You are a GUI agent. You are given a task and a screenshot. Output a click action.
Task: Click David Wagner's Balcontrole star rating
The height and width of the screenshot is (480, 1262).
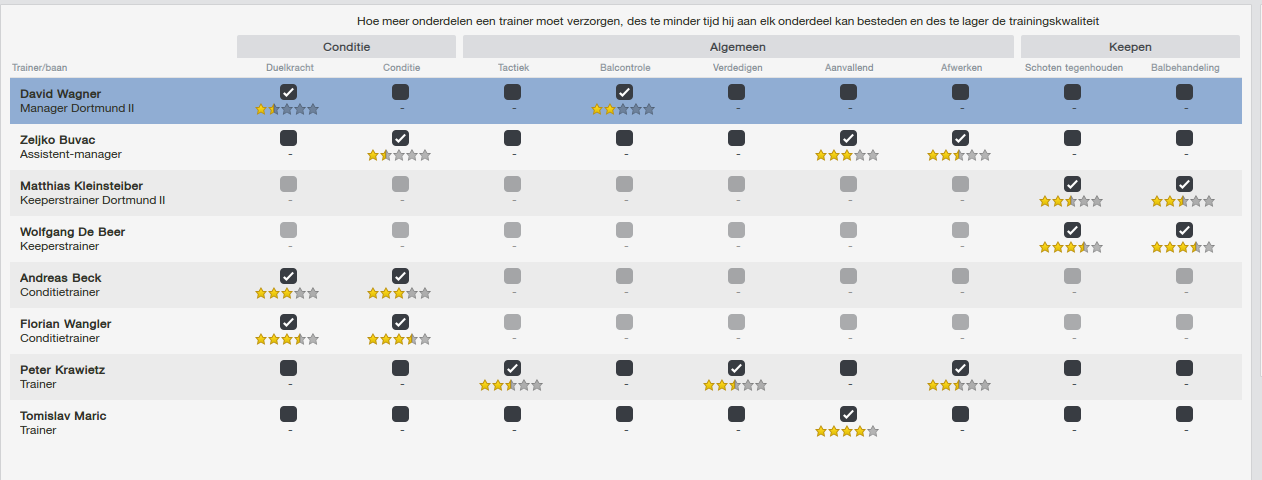point(623,110)
